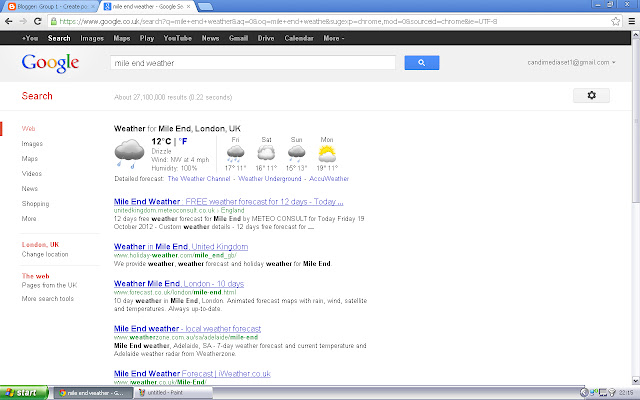Open Weather Mile End, London - 10 days result
Screen dimensions: 640x400
coord(179,283)
